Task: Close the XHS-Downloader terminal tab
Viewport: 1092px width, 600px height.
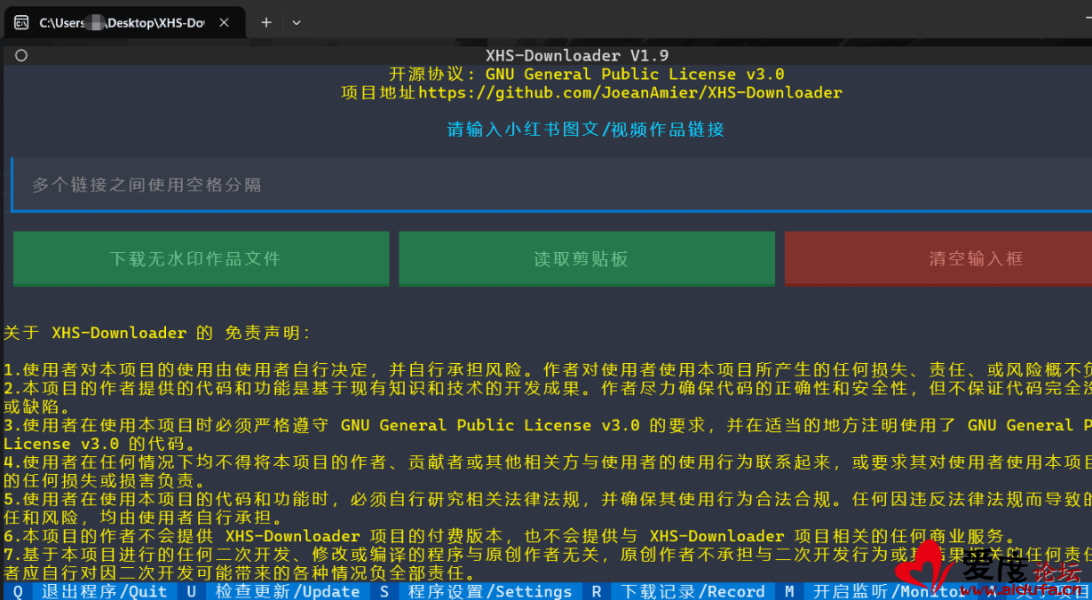Action: (224, 22)
